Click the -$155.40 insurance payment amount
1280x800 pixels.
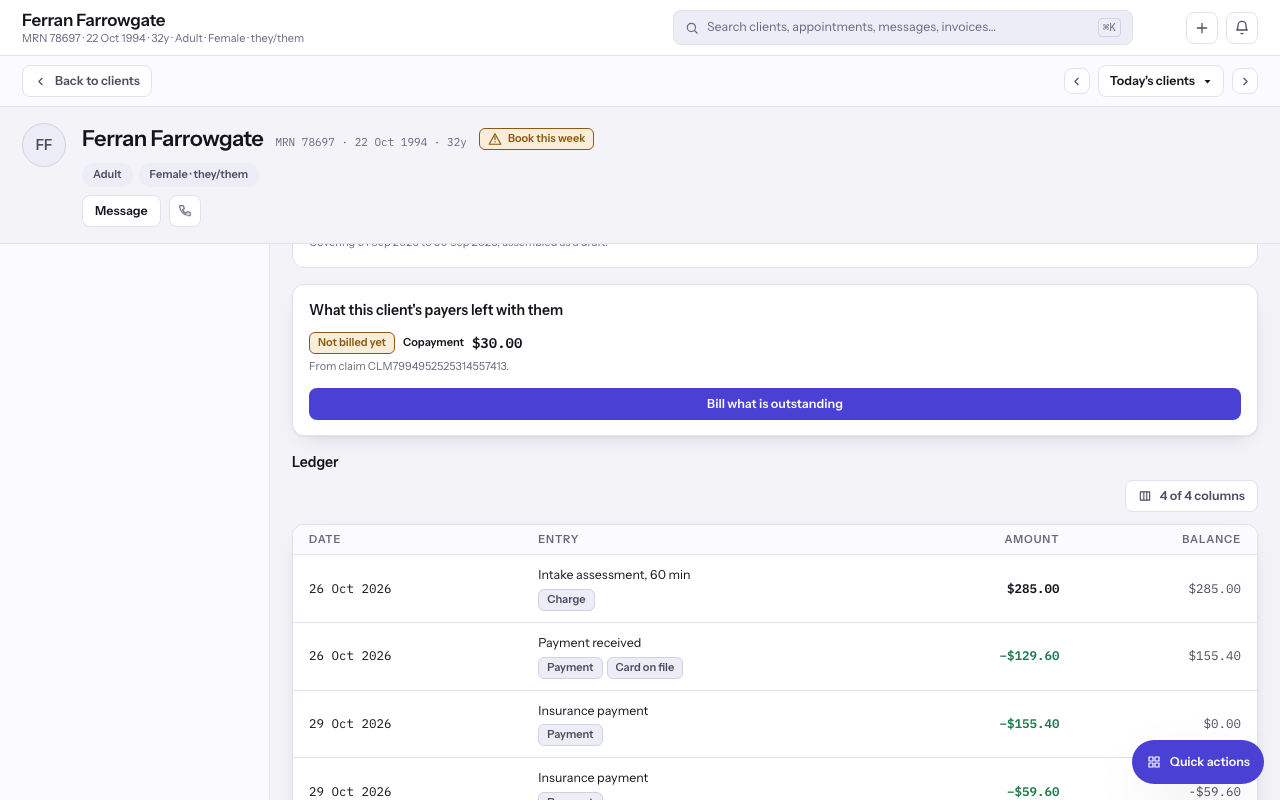[1029, 724]
